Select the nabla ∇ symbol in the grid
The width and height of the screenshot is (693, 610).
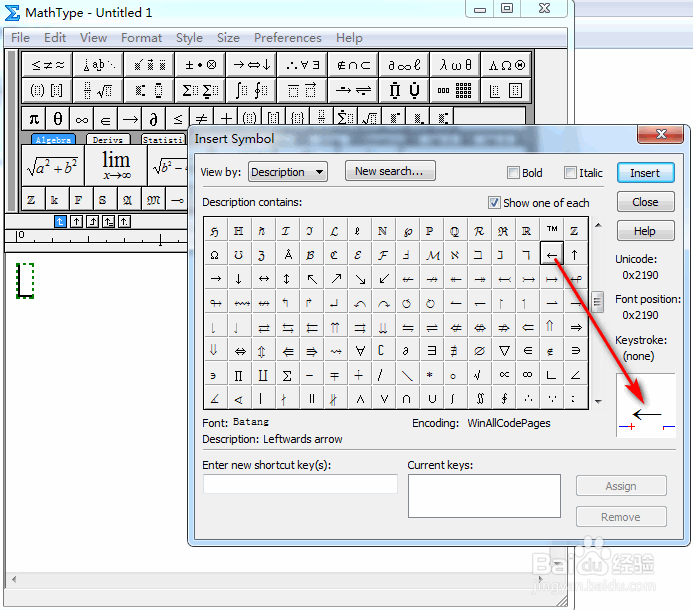click(503, 351)
